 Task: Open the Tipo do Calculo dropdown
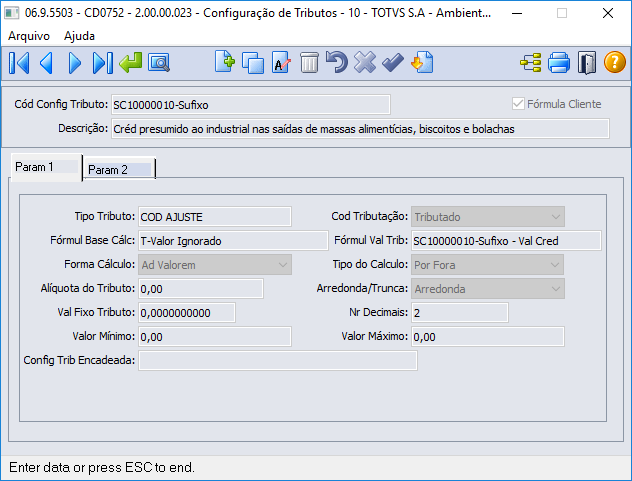487,265
